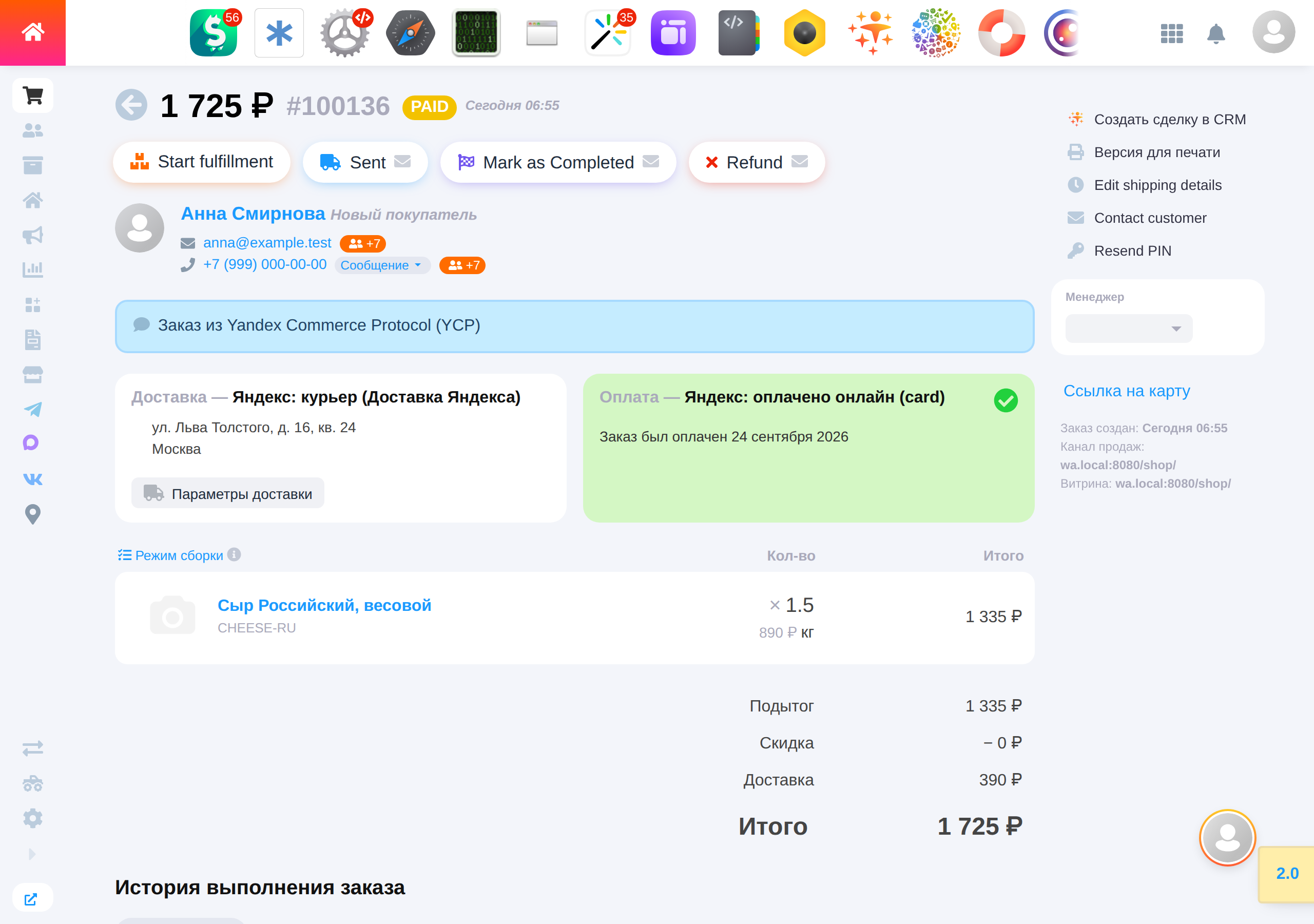Click phone number +7 (999) 000-00-00
The height and width of the screenshot is (924, 1314).
point(265,264)
